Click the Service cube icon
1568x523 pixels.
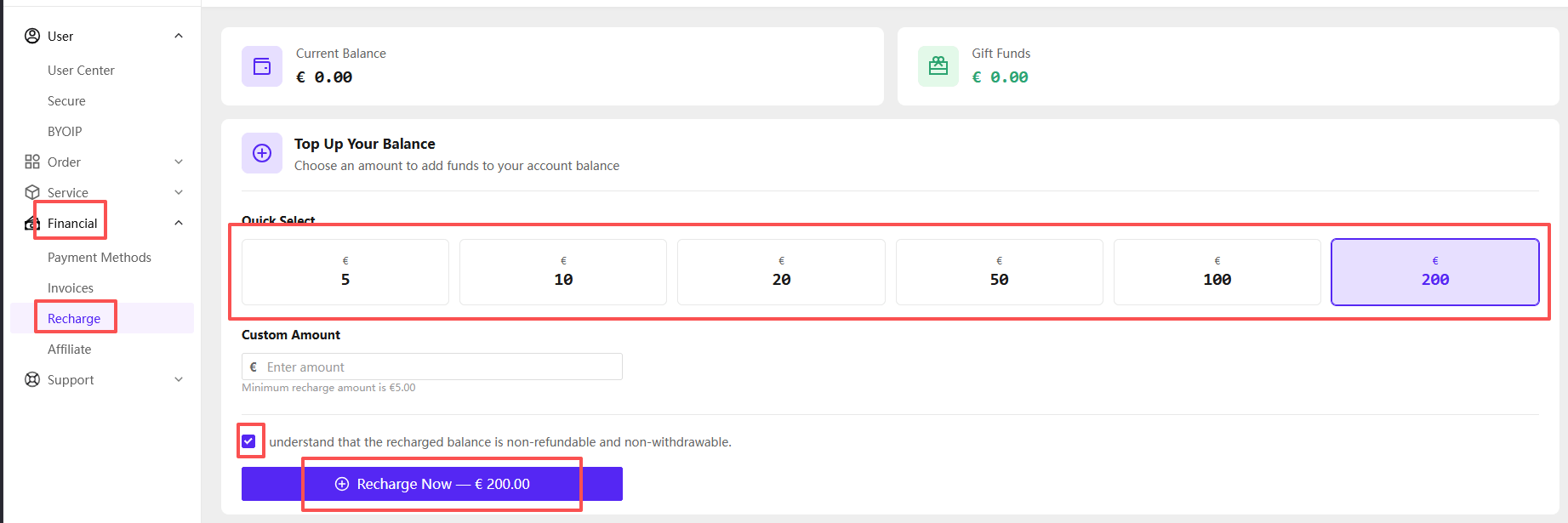pyautogui.click(x=32, y=192)
